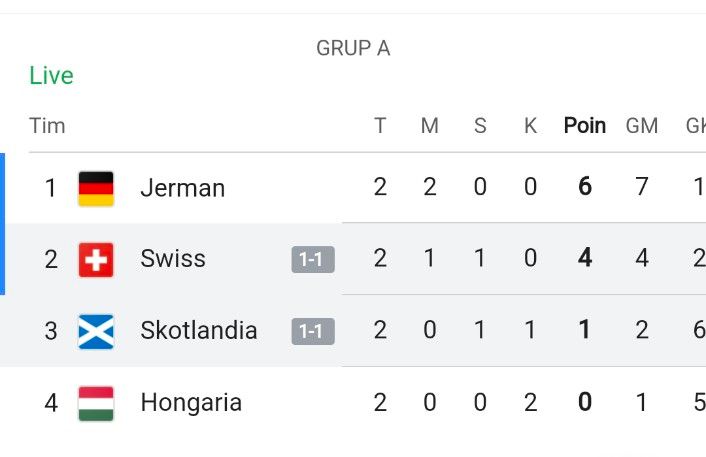Click the M wins column header
This screenshot has width=706, height=457.
[430, 126]
